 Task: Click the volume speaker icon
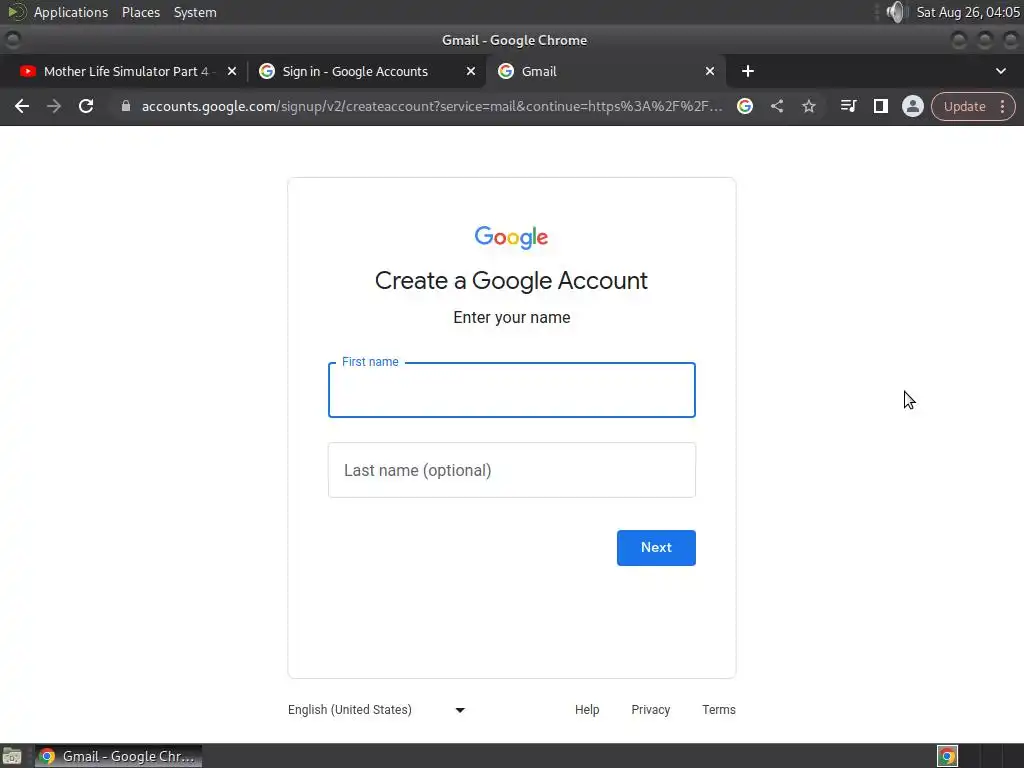point(896,12)
